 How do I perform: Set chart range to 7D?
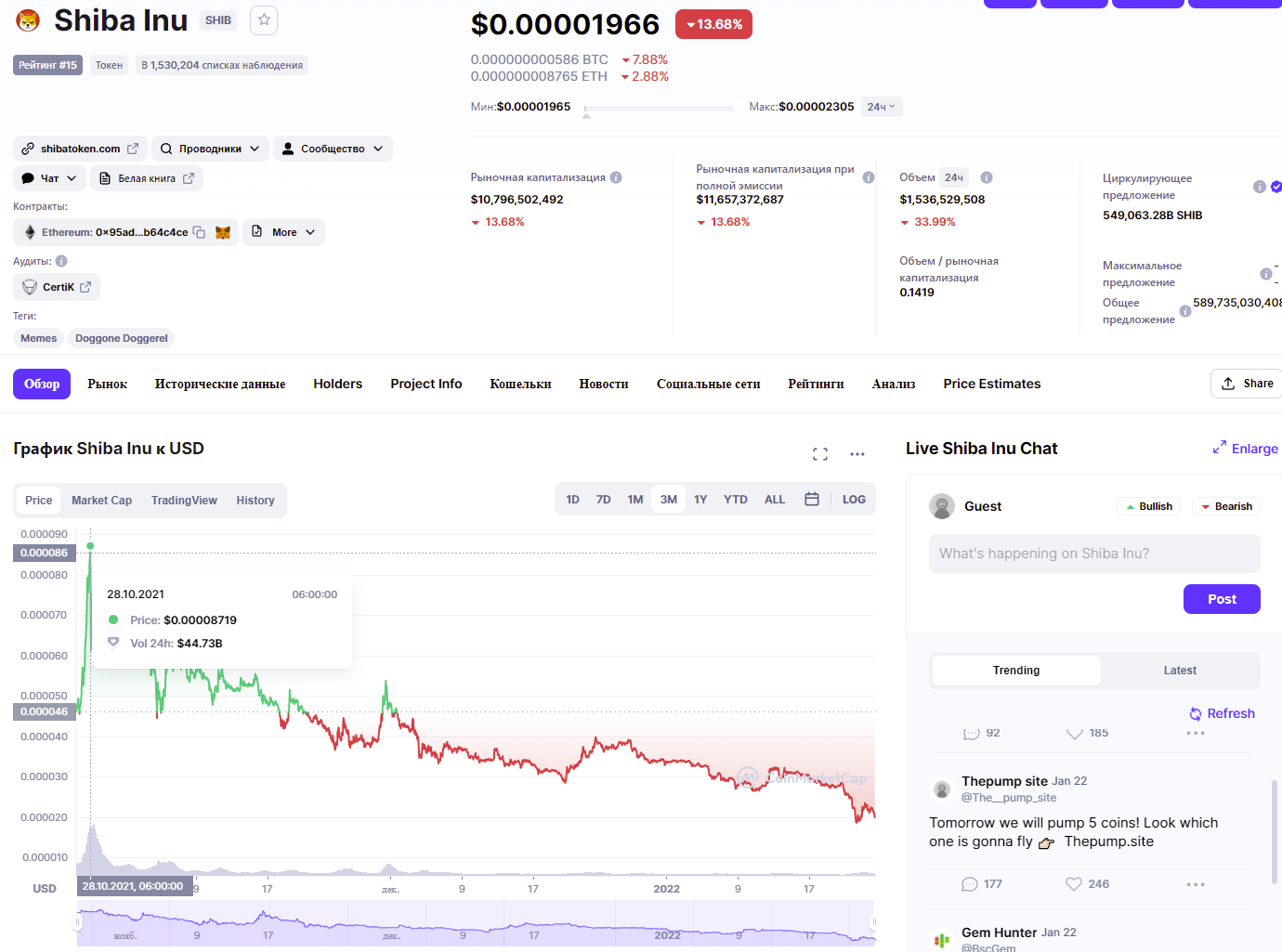tap(604, 500)
